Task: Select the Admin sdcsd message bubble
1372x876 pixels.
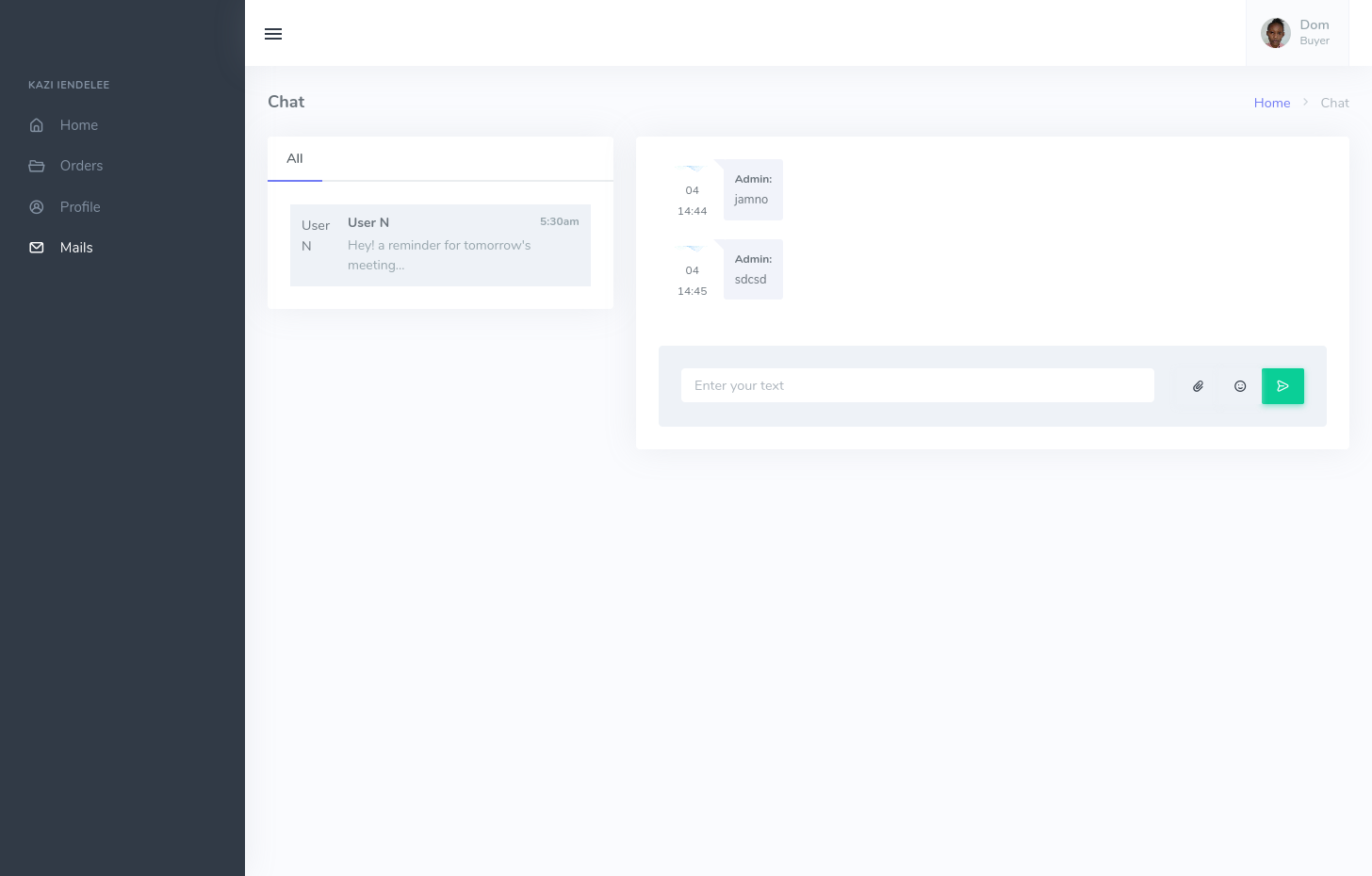Action: click(753, 269)
